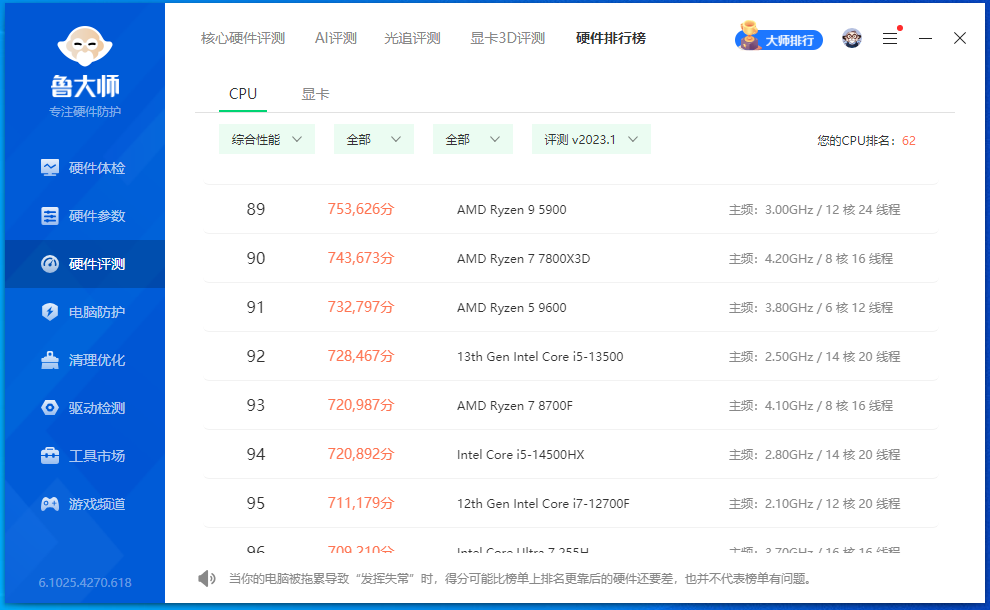Click score 720,892分
This screenshot has height=610, width=990.
[x=361, y=454]
